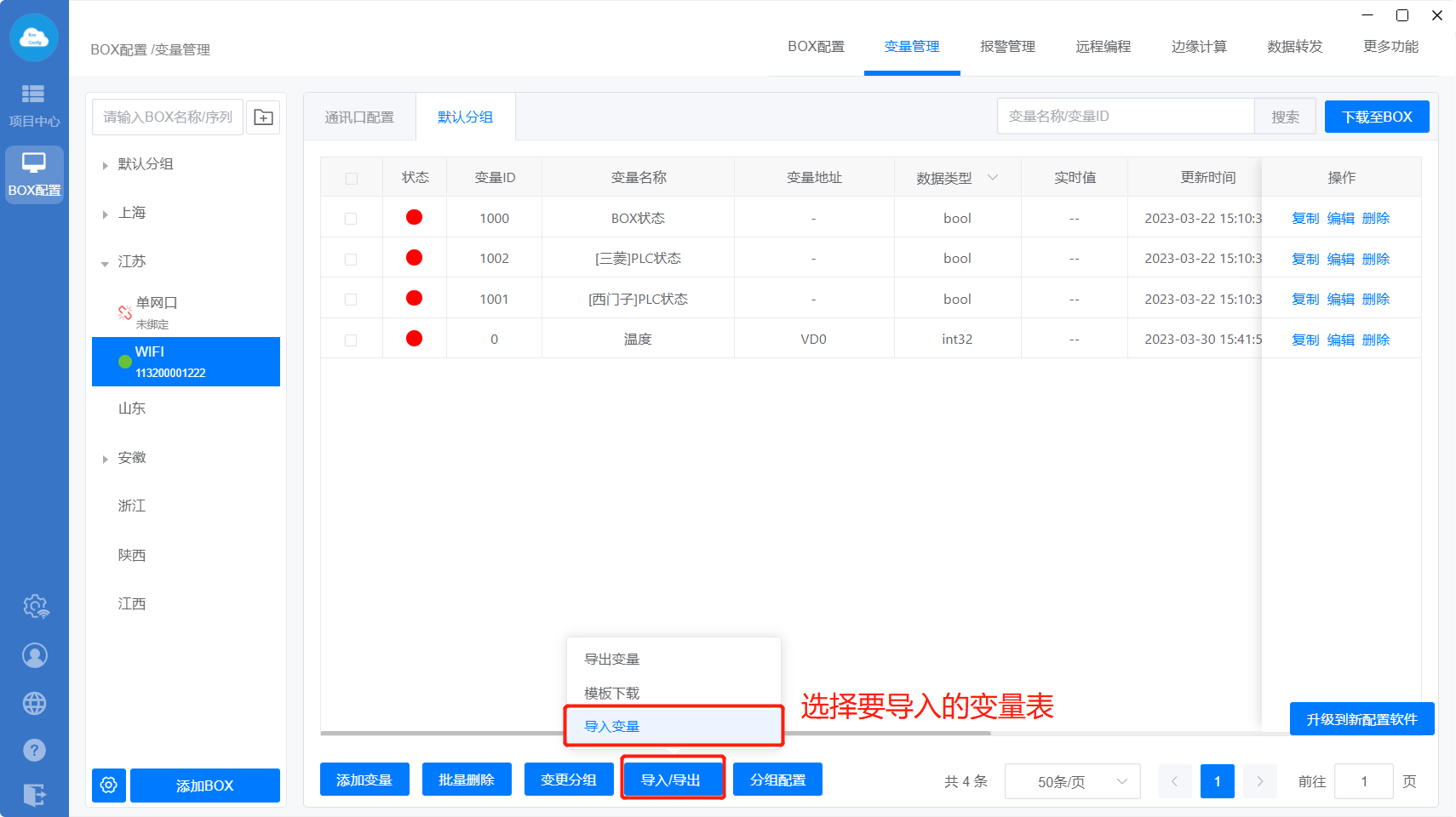This screenshot has height=817, width=1456.
Task: Open the 50条/页 page size dropdown
Action: 1072,781
